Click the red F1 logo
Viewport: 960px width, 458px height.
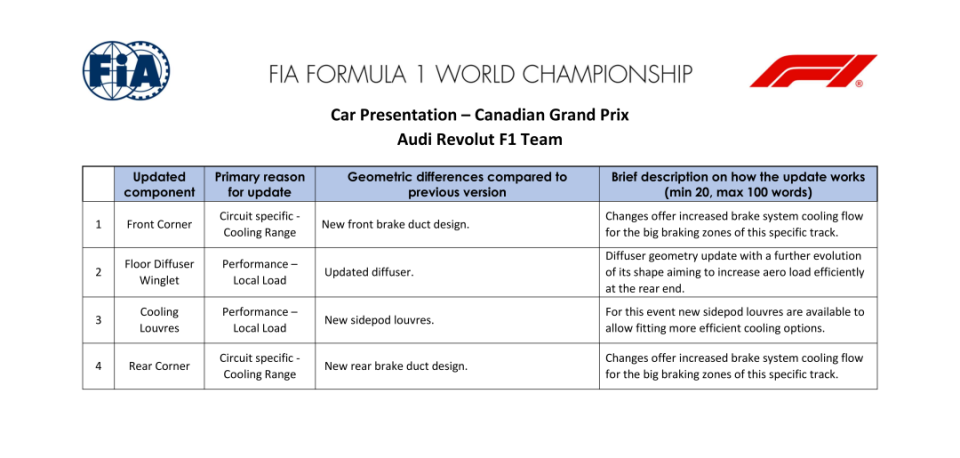click(813, 71)
